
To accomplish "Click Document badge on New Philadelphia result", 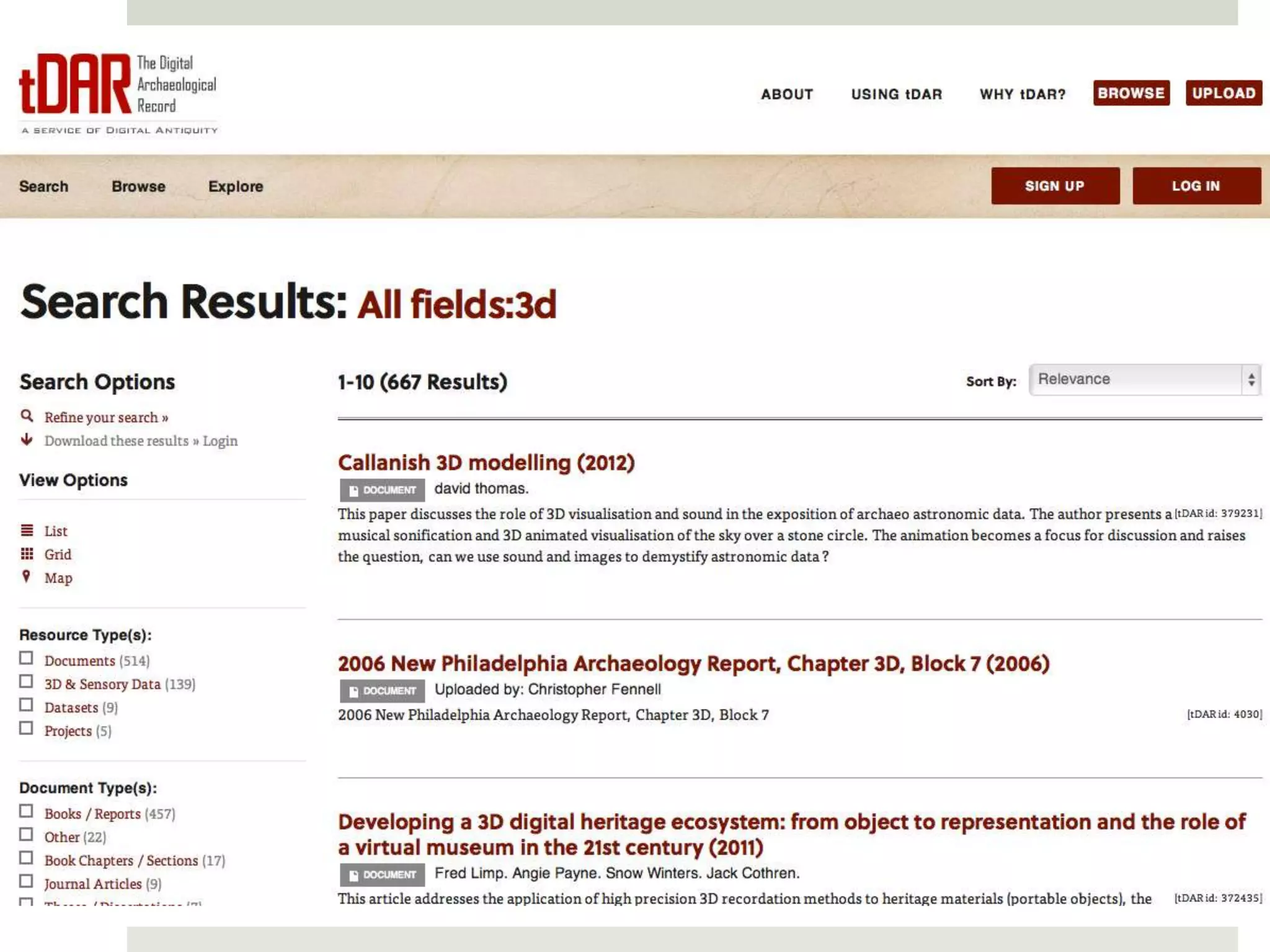I will coord(382,691).
